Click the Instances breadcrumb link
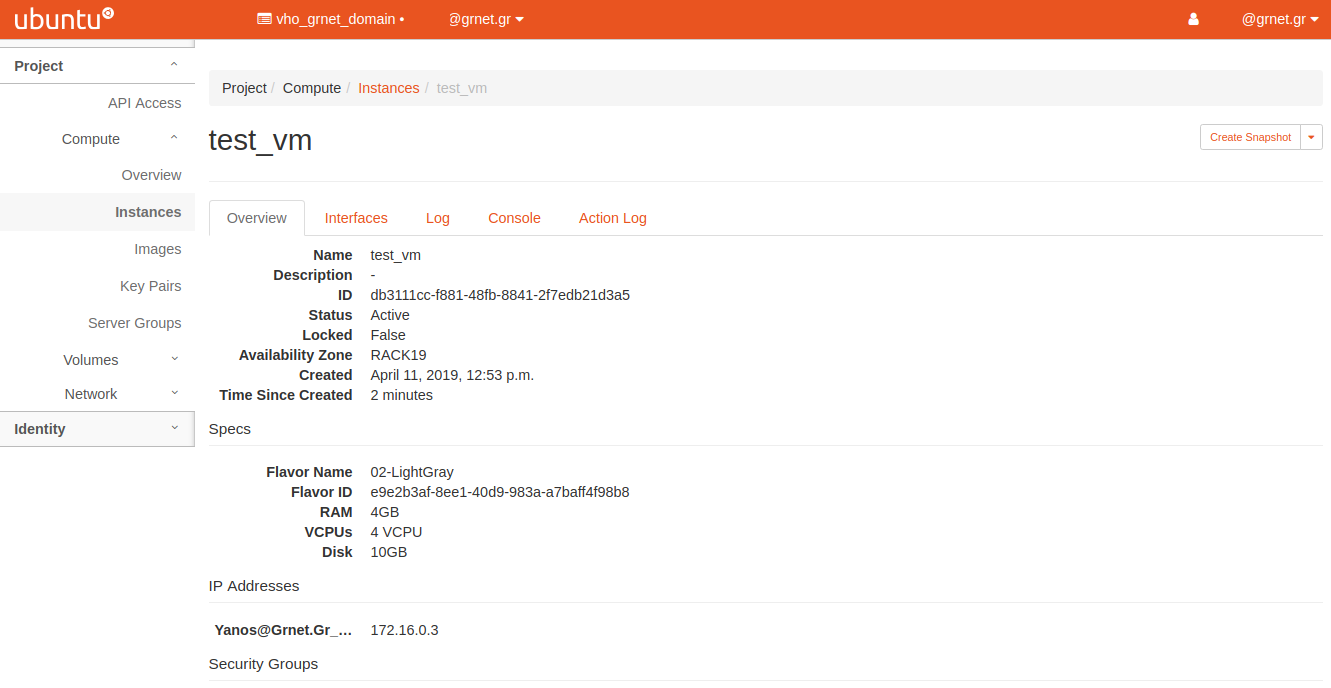 [x=388, y=88]
